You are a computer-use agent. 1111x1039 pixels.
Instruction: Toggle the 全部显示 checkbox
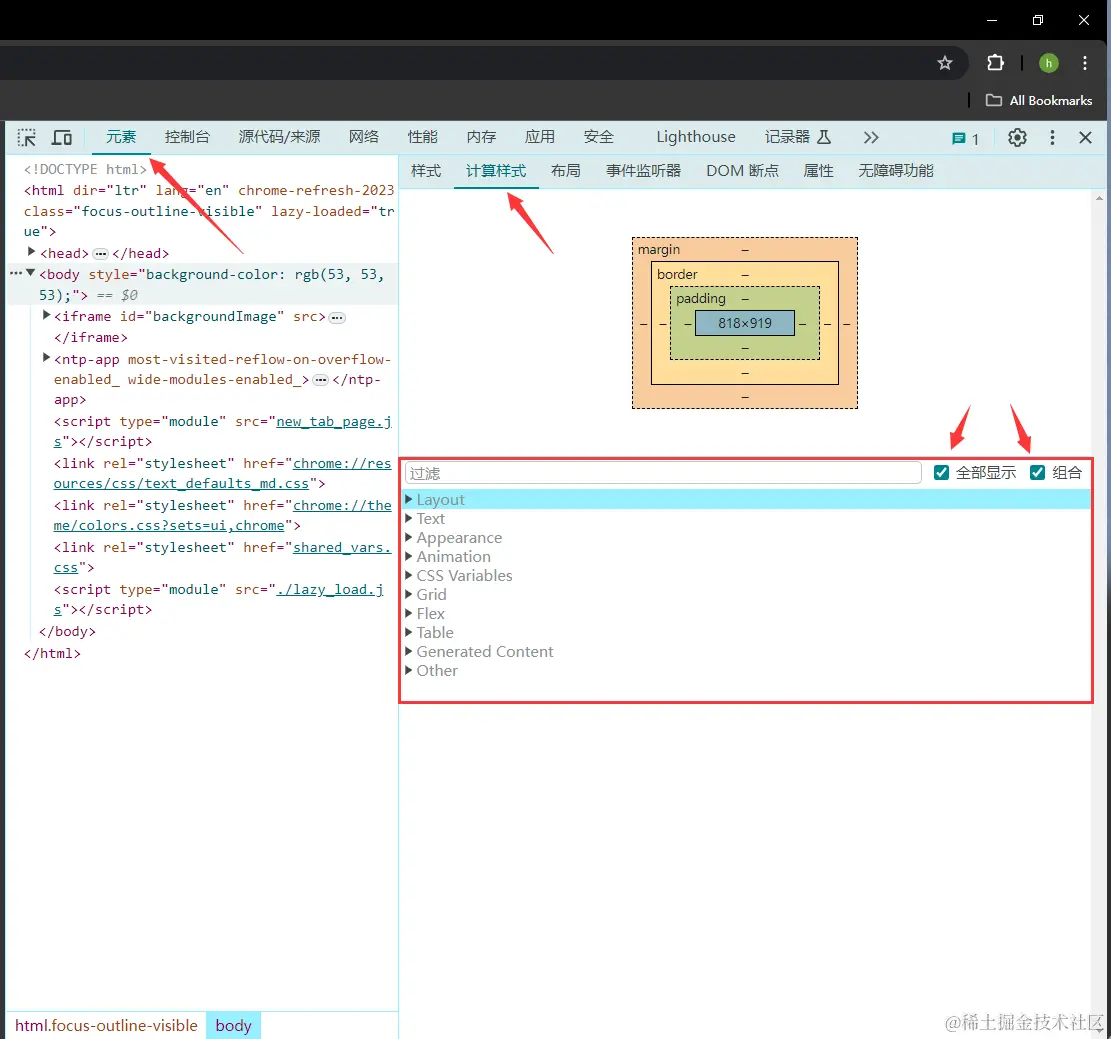tap(941, 473)
